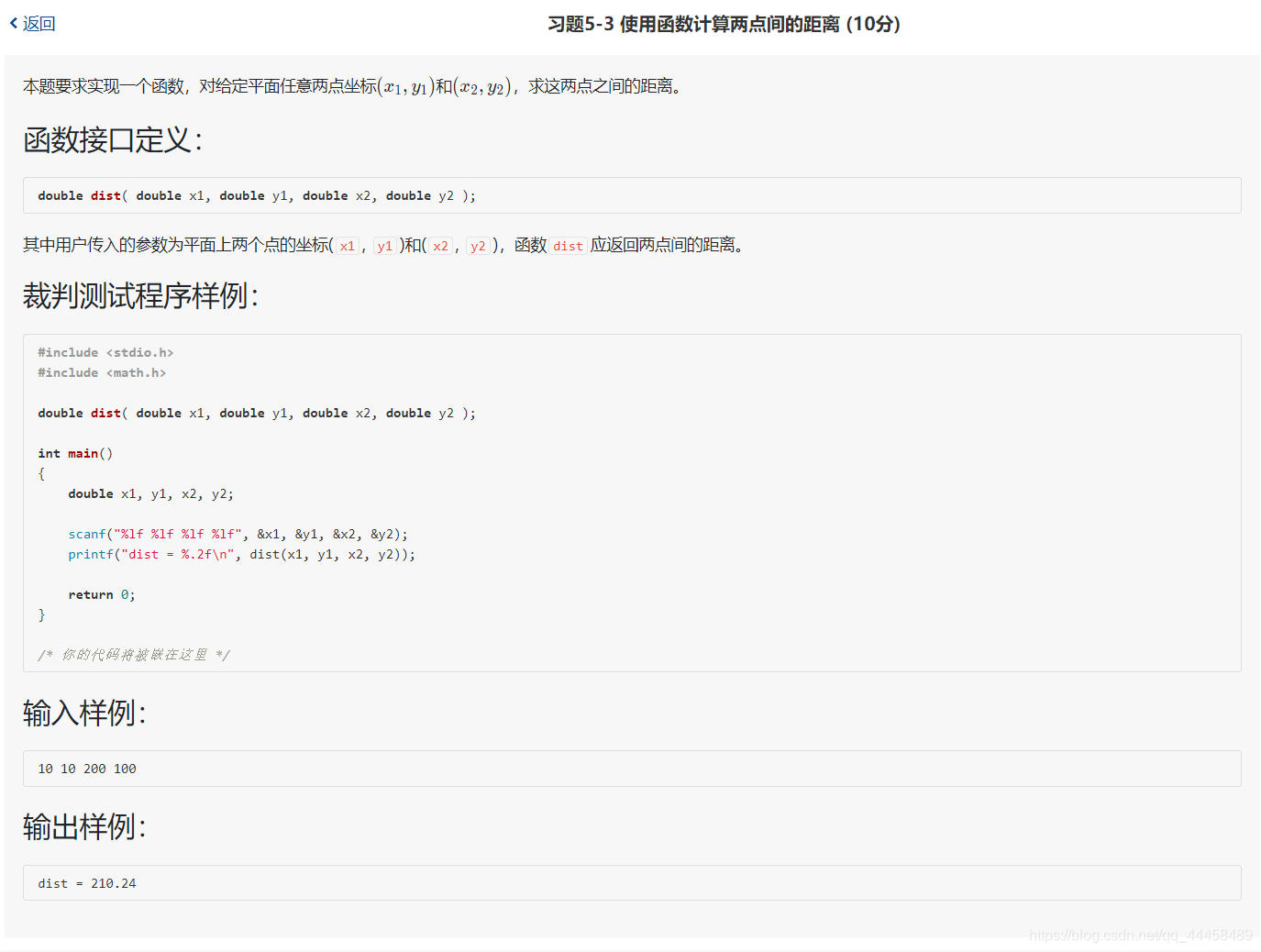Viewport: 1261px width, 952px height.
Task: Click the page title 习题5-3 使用函数计算两点间的距离
Action: pos(724,24)
